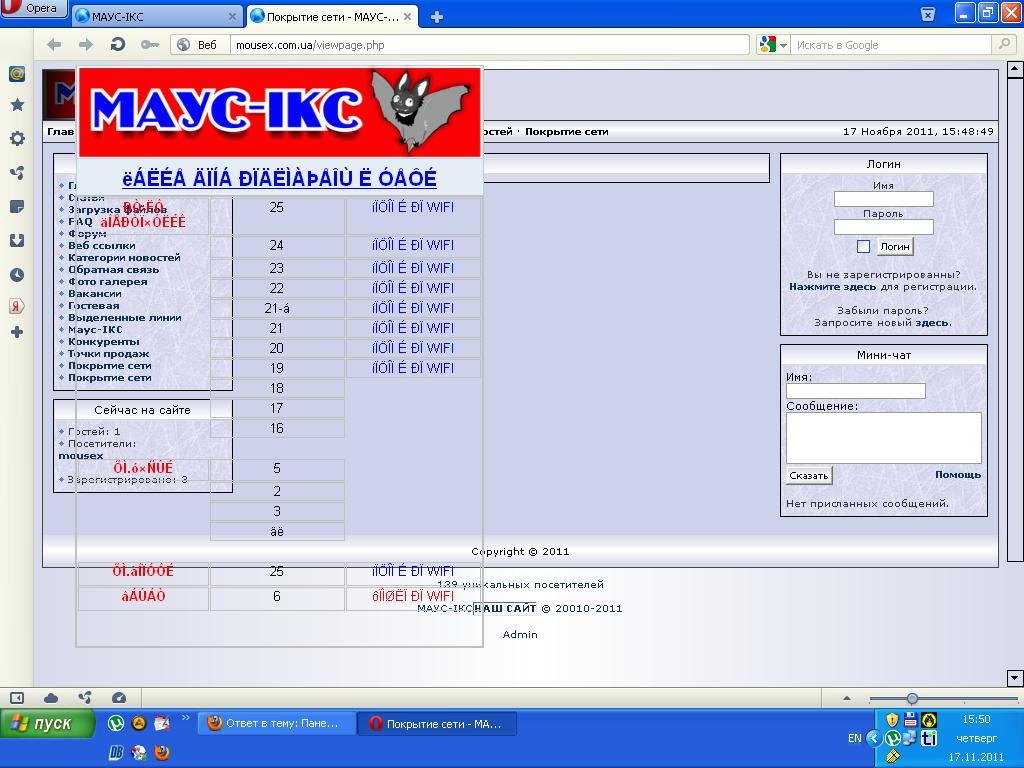Close the МАУС-ІКС tab
Image resolution: width=1024 pixels, height=768 pixels.
[x=232, y=16]
